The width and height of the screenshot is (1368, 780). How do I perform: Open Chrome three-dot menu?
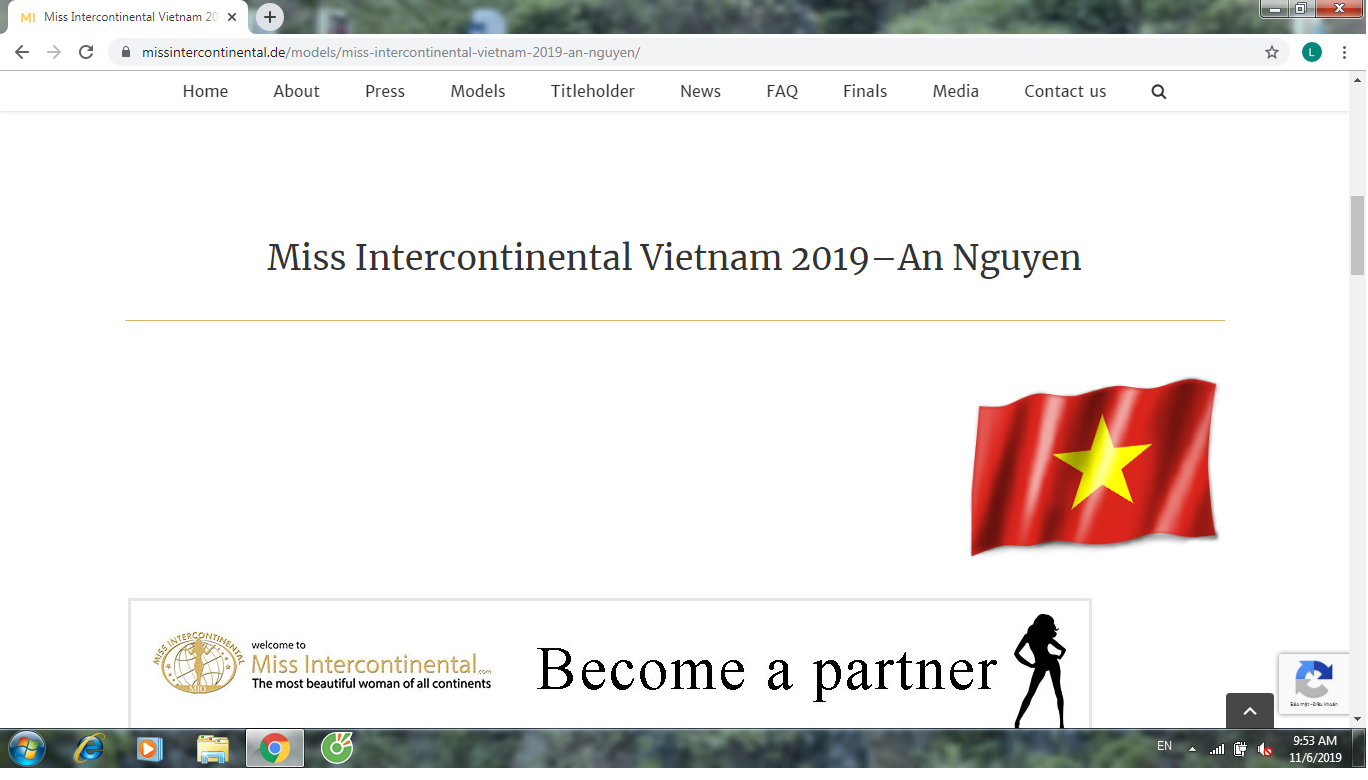click(1345, 52)
